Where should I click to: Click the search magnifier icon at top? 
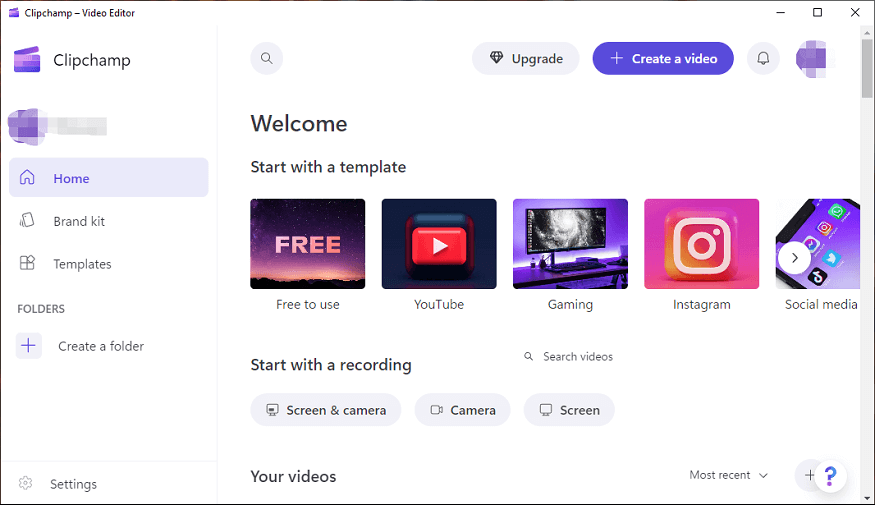click(x=267, y=58)
